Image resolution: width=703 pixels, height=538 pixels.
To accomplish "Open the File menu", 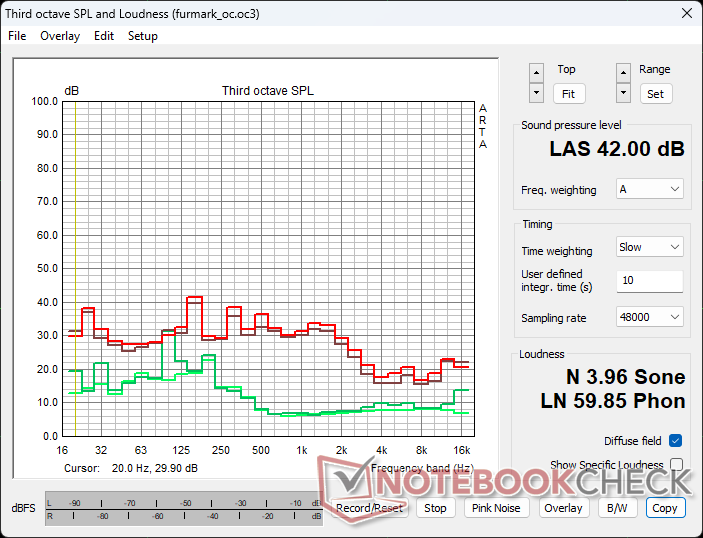I will pyautogui.click(x=17, y=36).
